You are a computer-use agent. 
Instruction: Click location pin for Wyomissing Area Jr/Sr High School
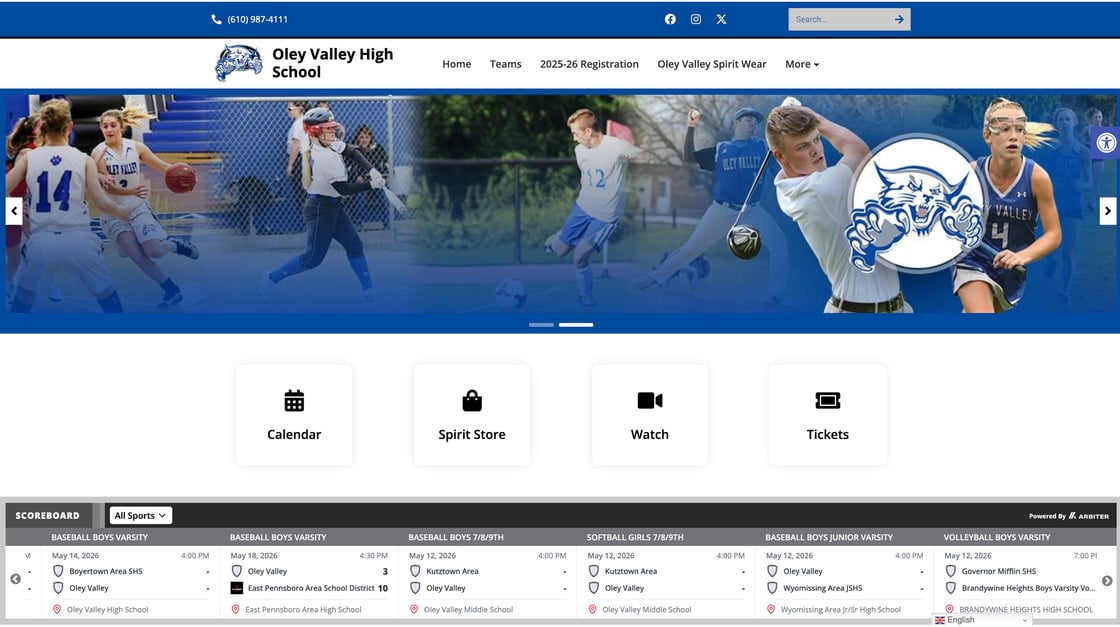click(771, 609)
